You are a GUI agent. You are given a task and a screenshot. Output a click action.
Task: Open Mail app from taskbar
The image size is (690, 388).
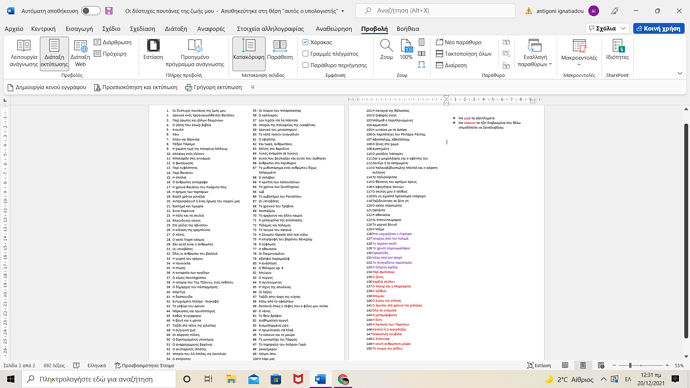(253, 379)
